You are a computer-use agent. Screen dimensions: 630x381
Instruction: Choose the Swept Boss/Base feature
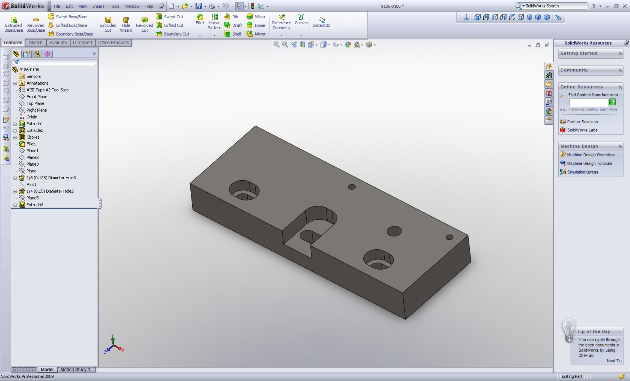point(68,16)
